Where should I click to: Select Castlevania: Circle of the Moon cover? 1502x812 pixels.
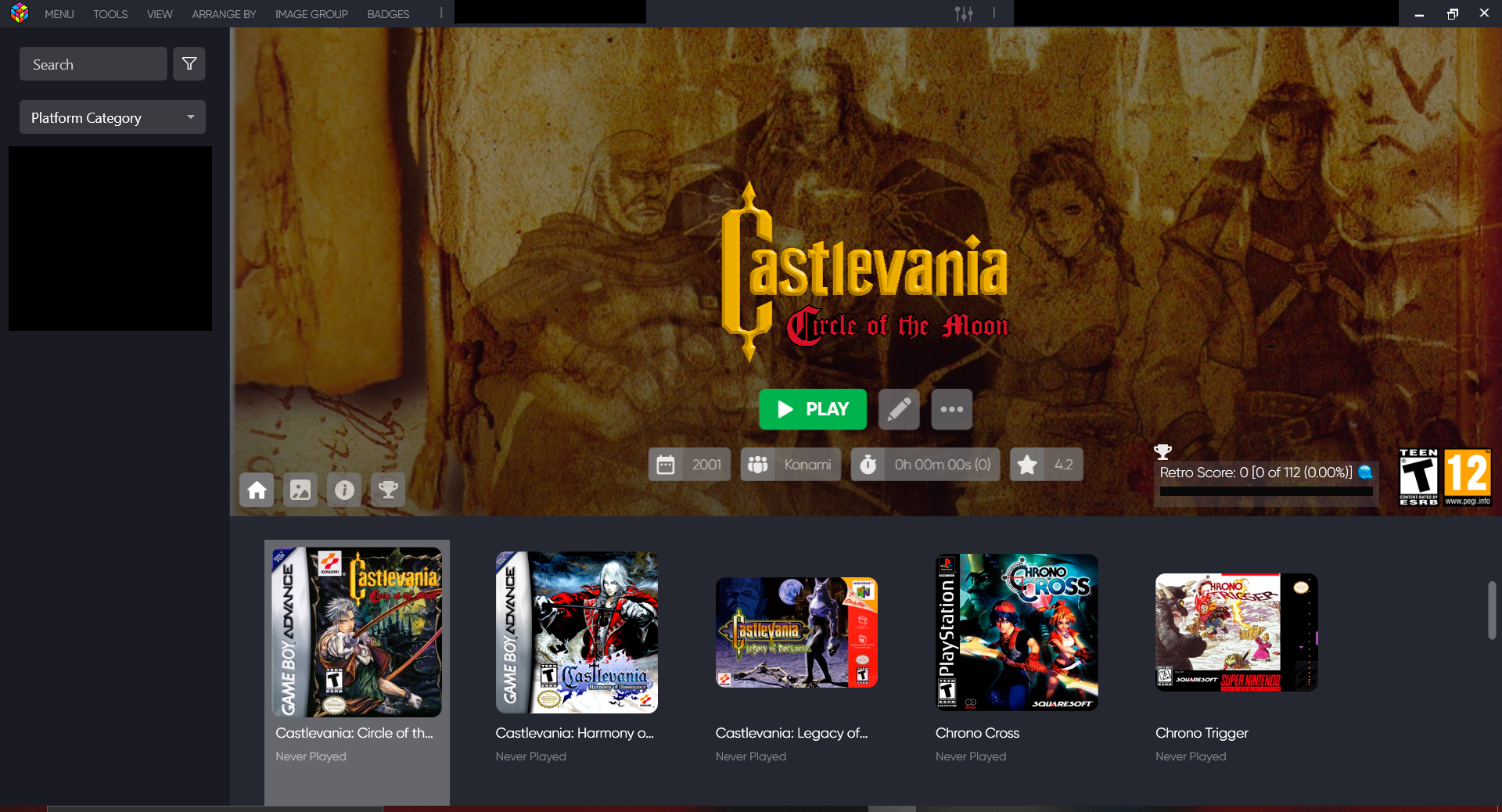click(x=357, y=632)
